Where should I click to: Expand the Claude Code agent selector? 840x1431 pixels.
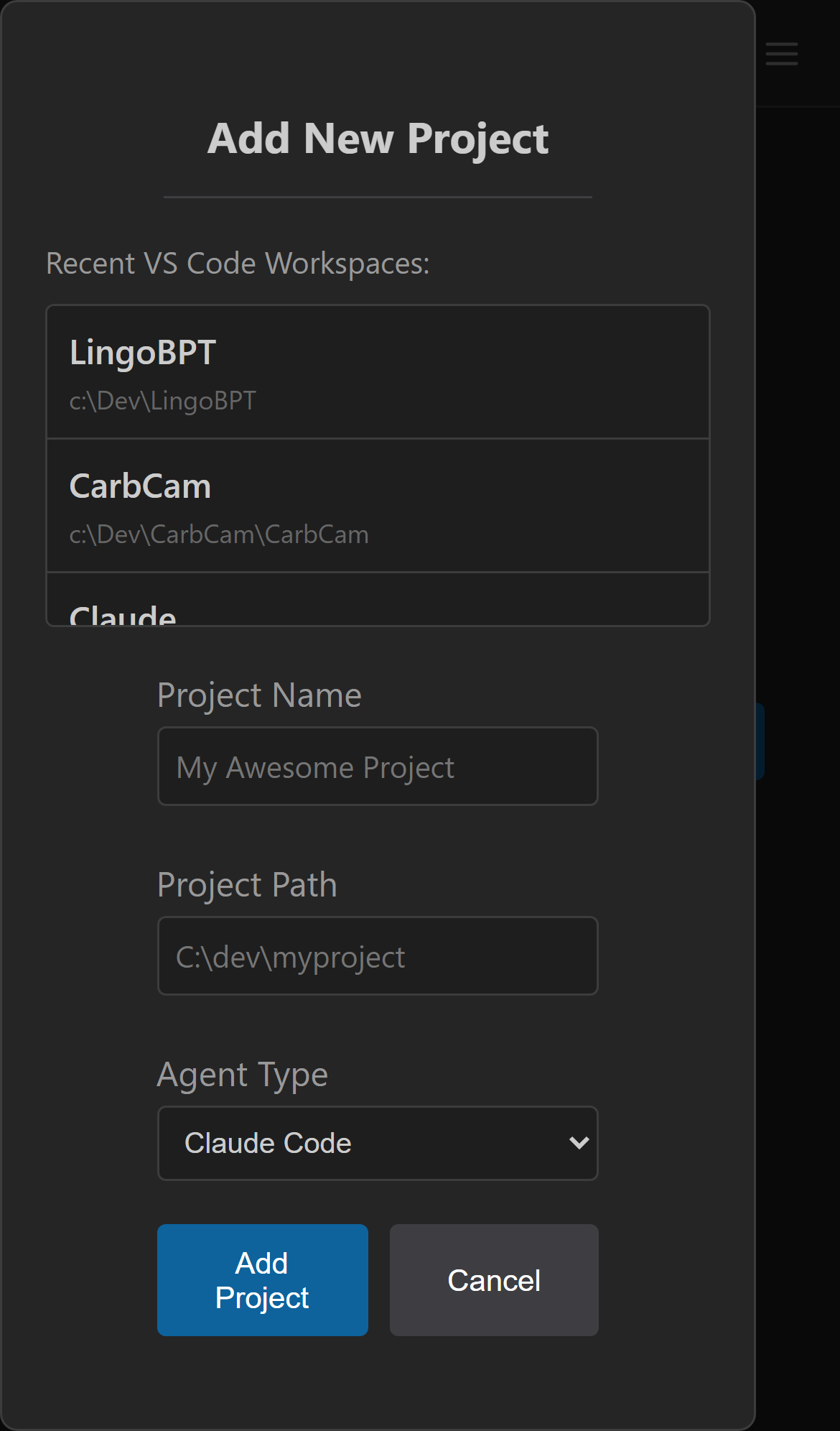tap(378, 1143)
